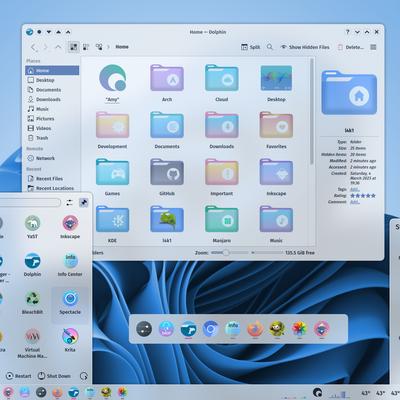Select Desktop in Places sidebar
The width and height of the screenshot is (400, 400).
[x=52, y=80]
